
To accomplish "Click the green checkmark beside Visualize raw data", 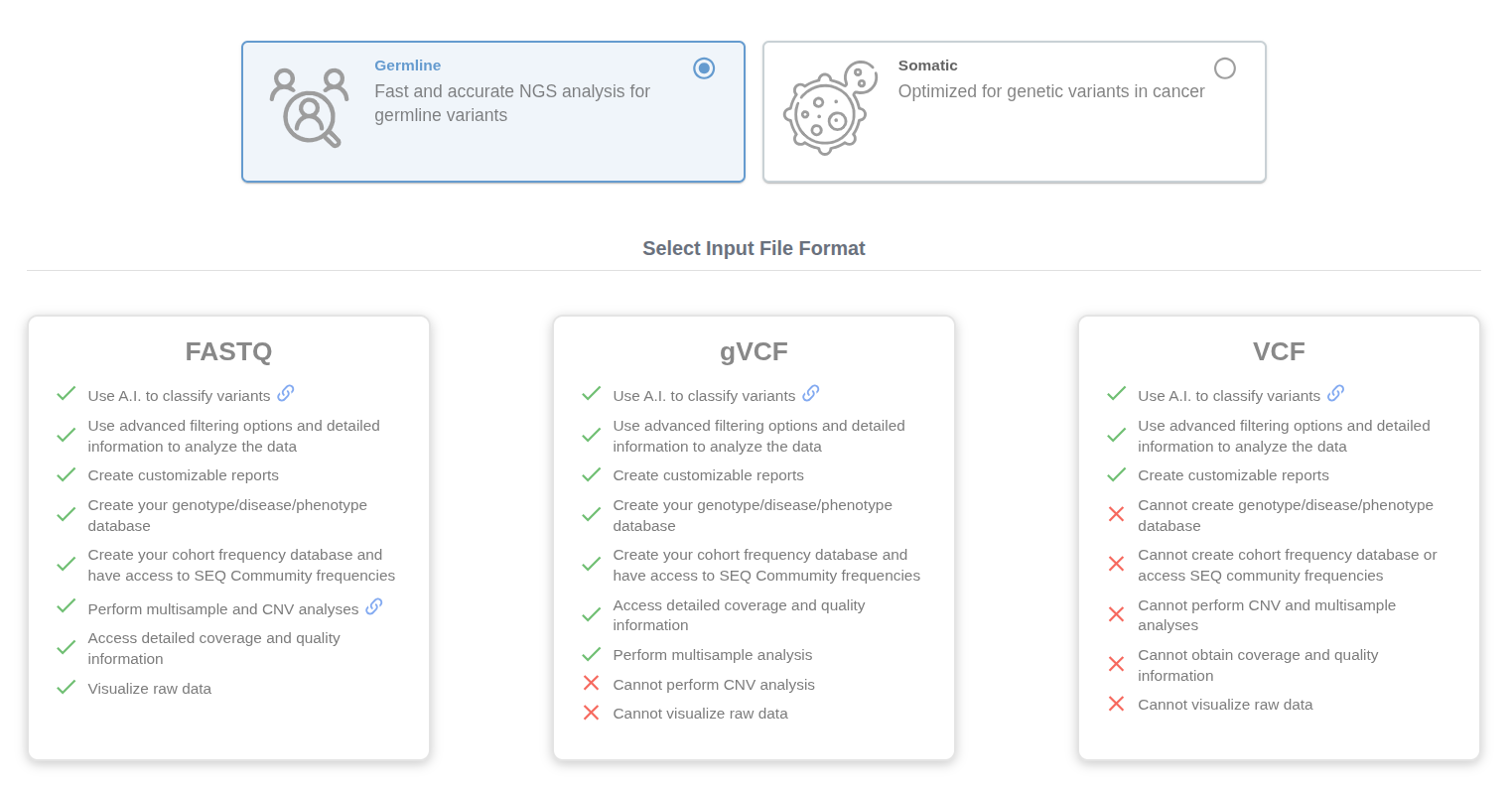I will 66,687.
